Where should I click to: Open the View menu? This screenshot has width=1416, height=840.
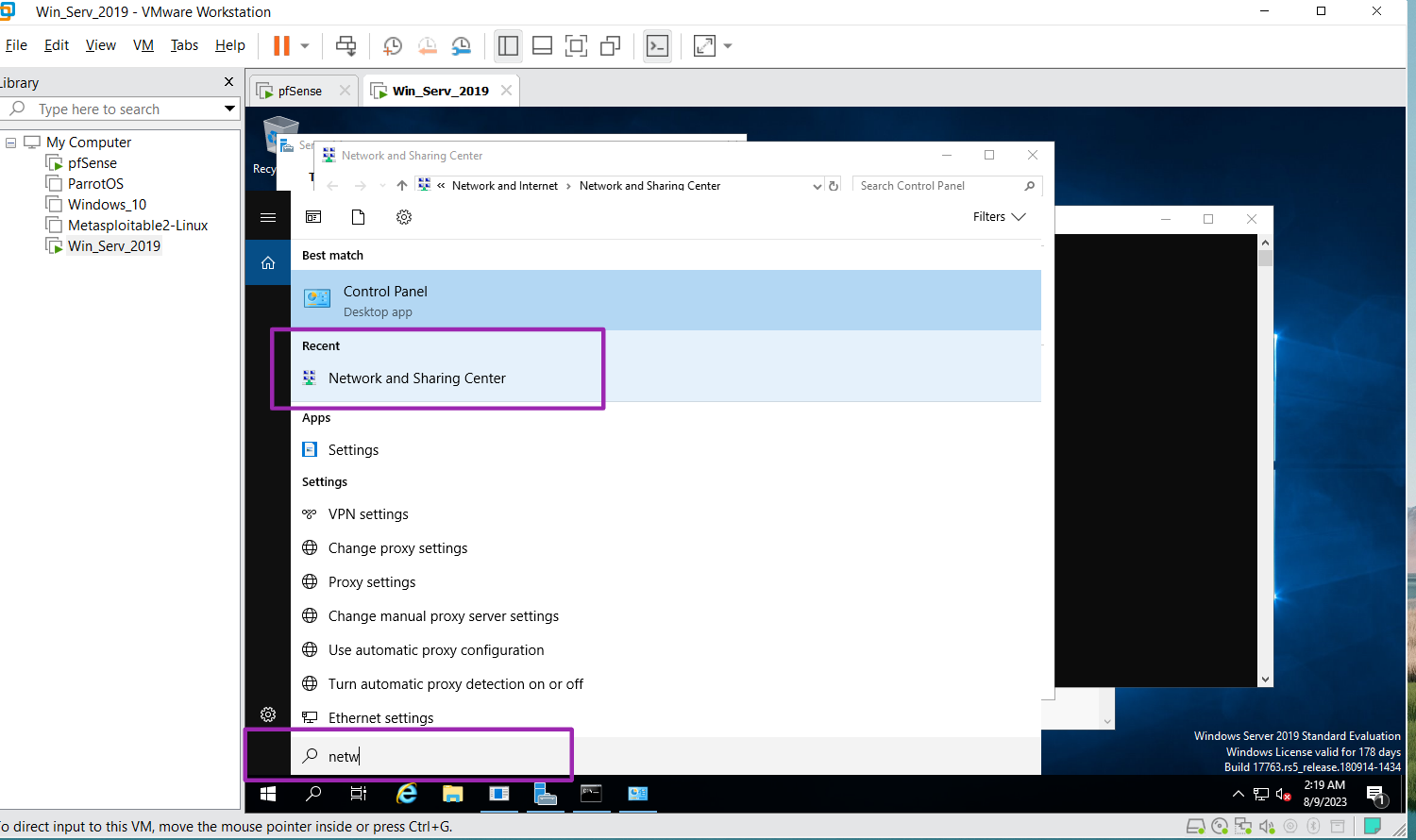coord(100,45)
